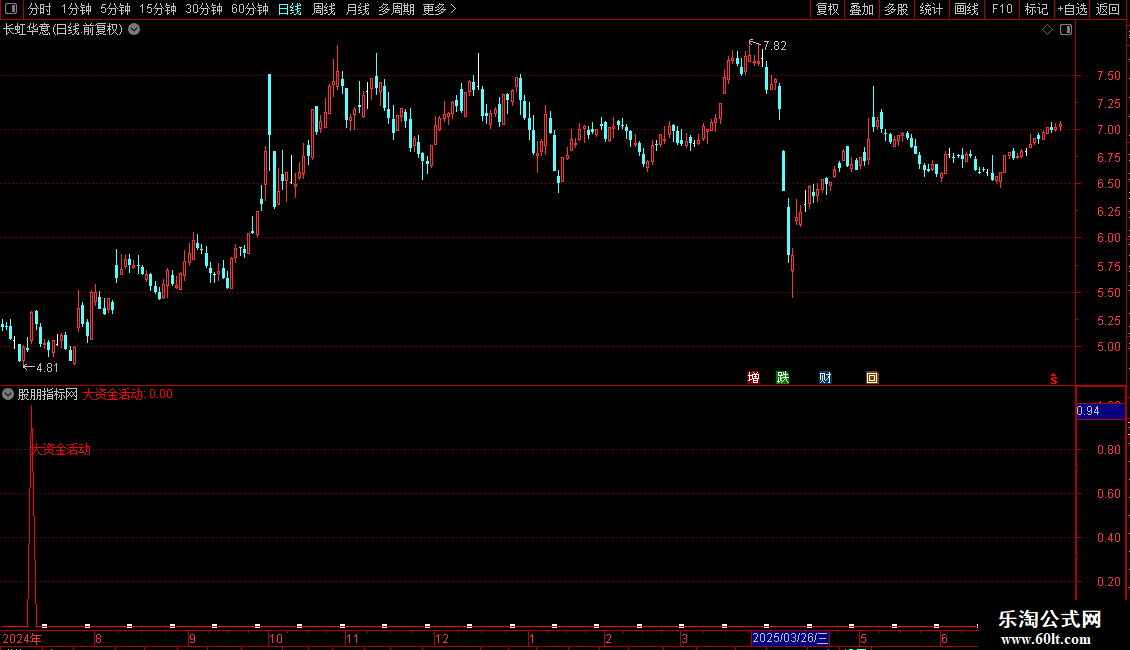Click the 大资金活动: 0.00 readout

point(128,394)
